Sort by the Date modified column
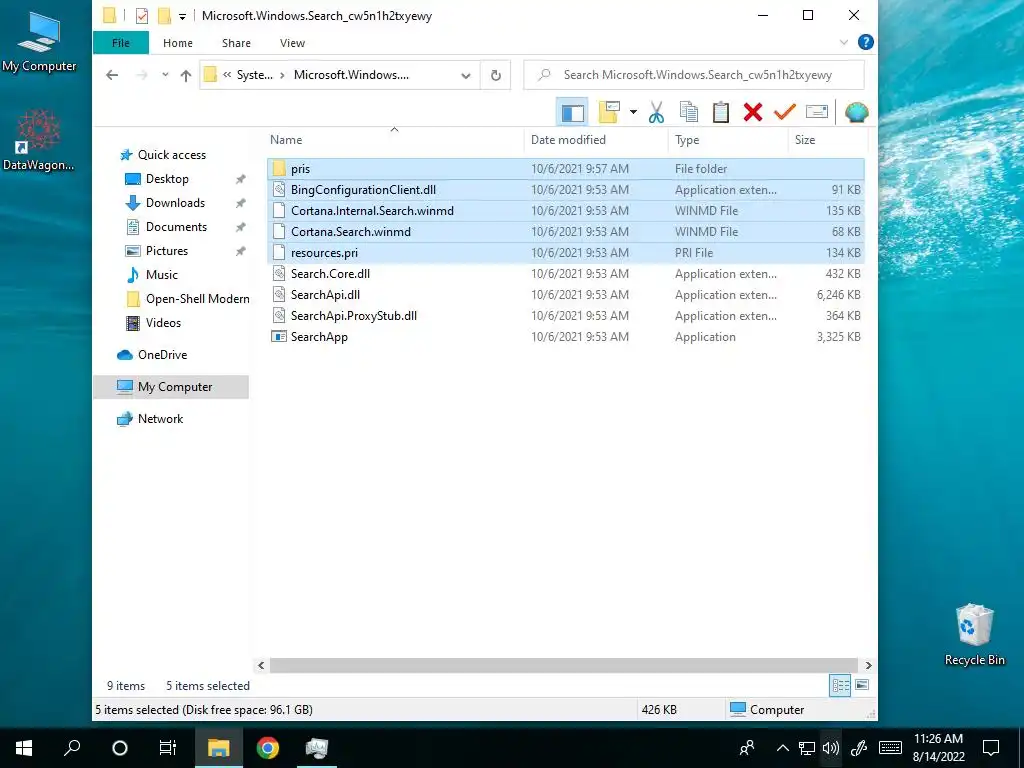Screen dimensions: 1024x768 tap(596, 140)
